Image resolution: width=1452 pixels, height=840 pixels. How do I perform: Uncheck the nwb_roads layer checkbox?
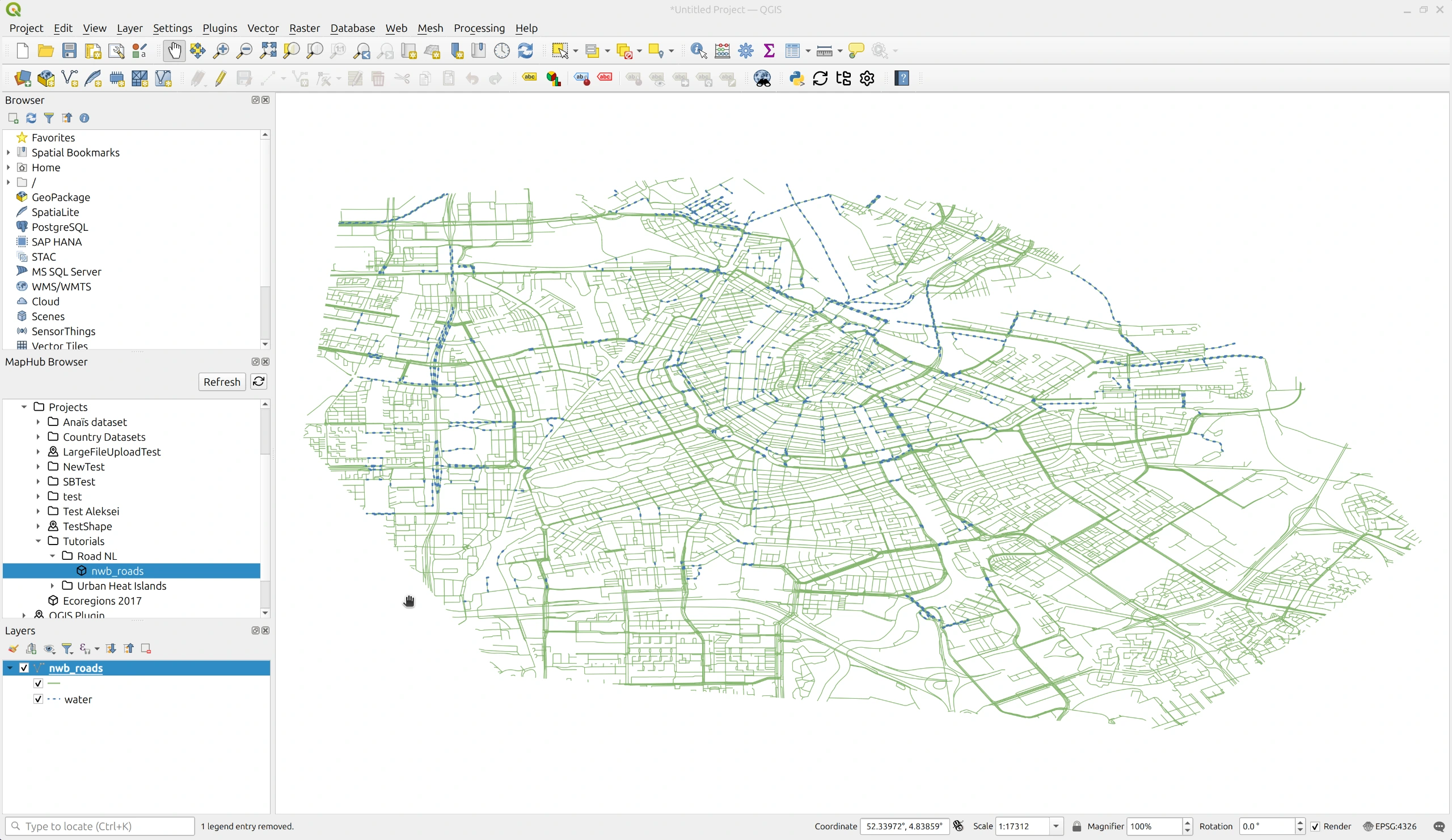(x=24, y=668)
